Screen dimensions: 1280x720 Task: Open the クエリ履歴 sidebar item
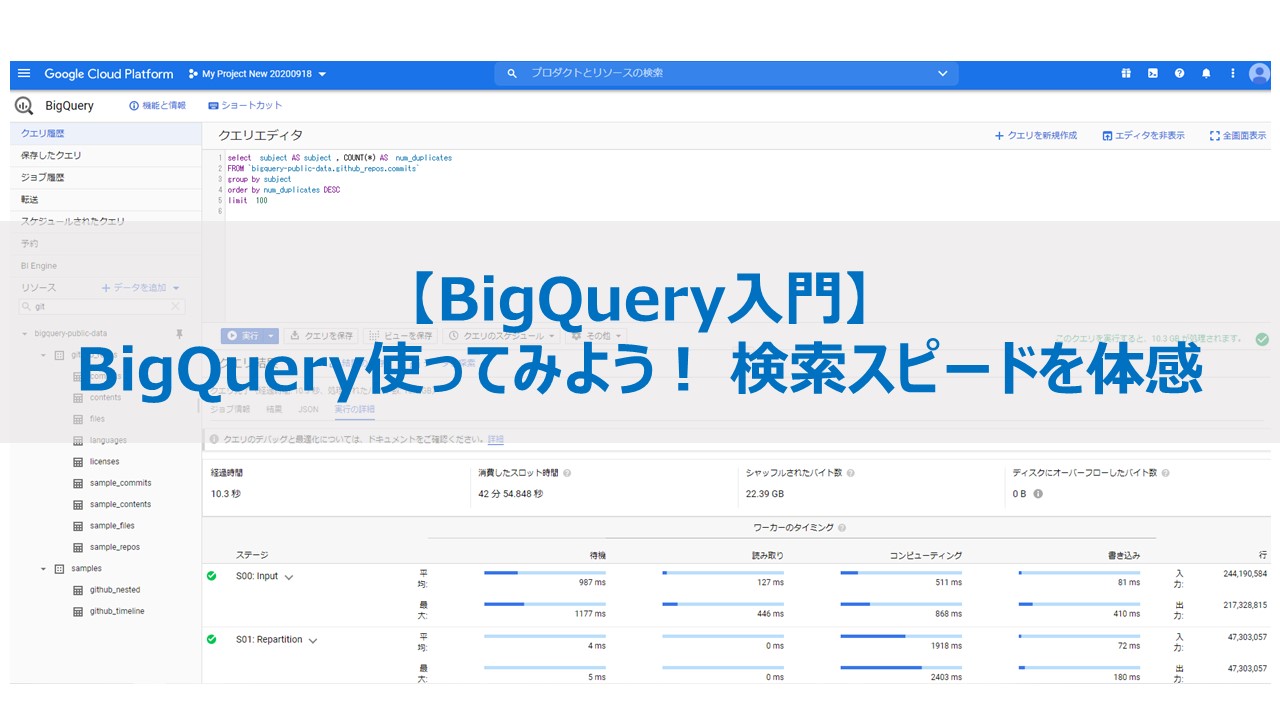[x=105, y=133]
